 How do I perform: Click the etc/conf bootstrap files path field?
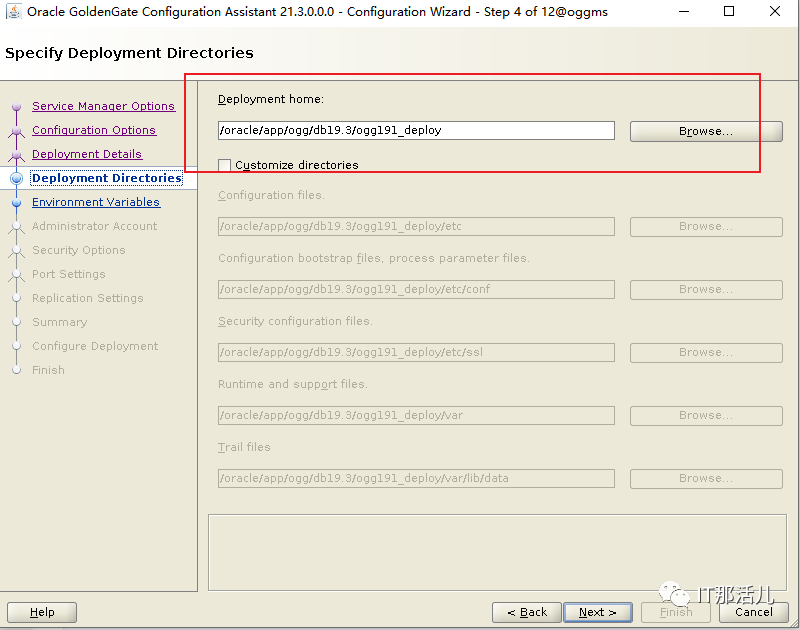[x=416, y=289]
